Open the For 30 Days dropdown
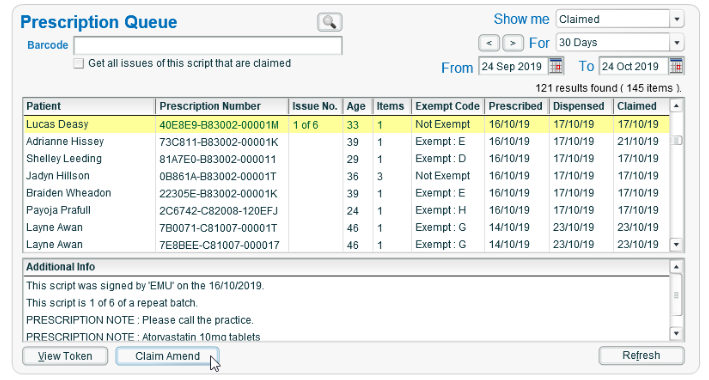709x380 pixels. 676,43
